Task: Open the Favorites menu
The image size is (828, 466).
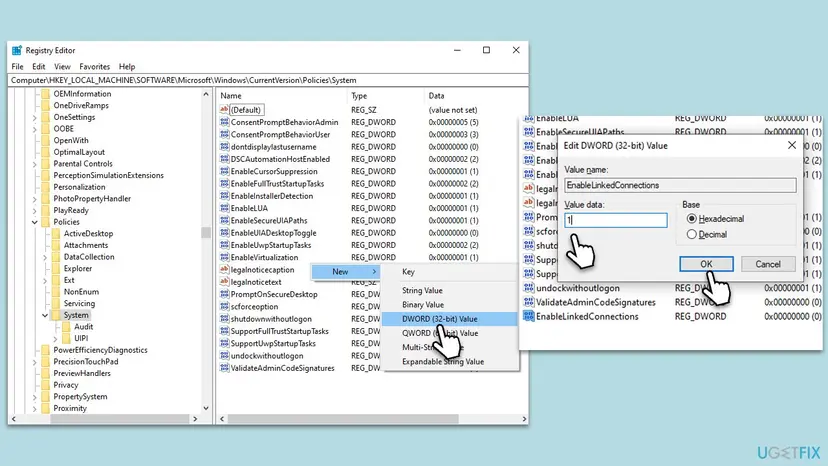Action: (95, 67)
